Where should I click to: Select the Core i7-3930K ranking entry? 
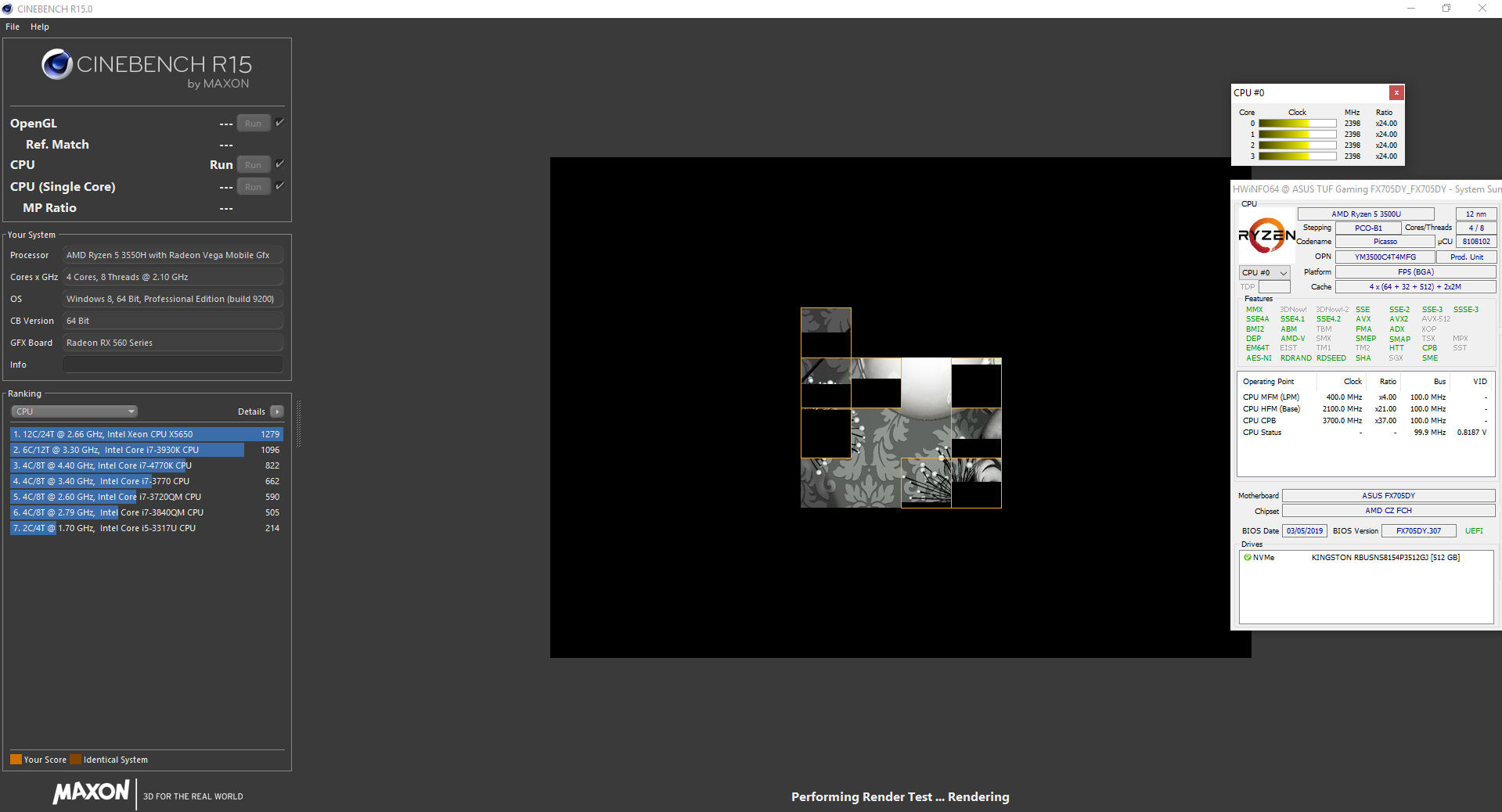[146, 450]
